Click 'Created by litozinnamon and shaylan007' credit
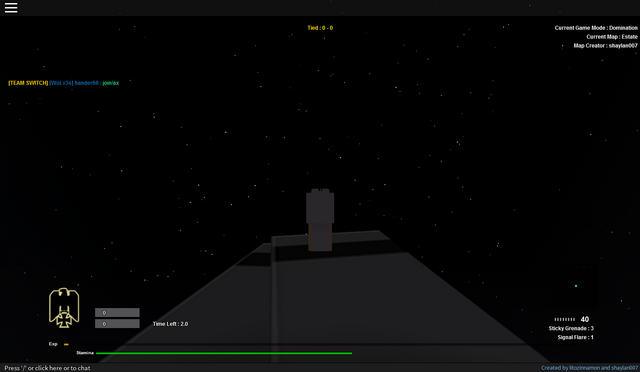Image resolution: width=640 pixels, height=372 pixels. coord(589,368)
